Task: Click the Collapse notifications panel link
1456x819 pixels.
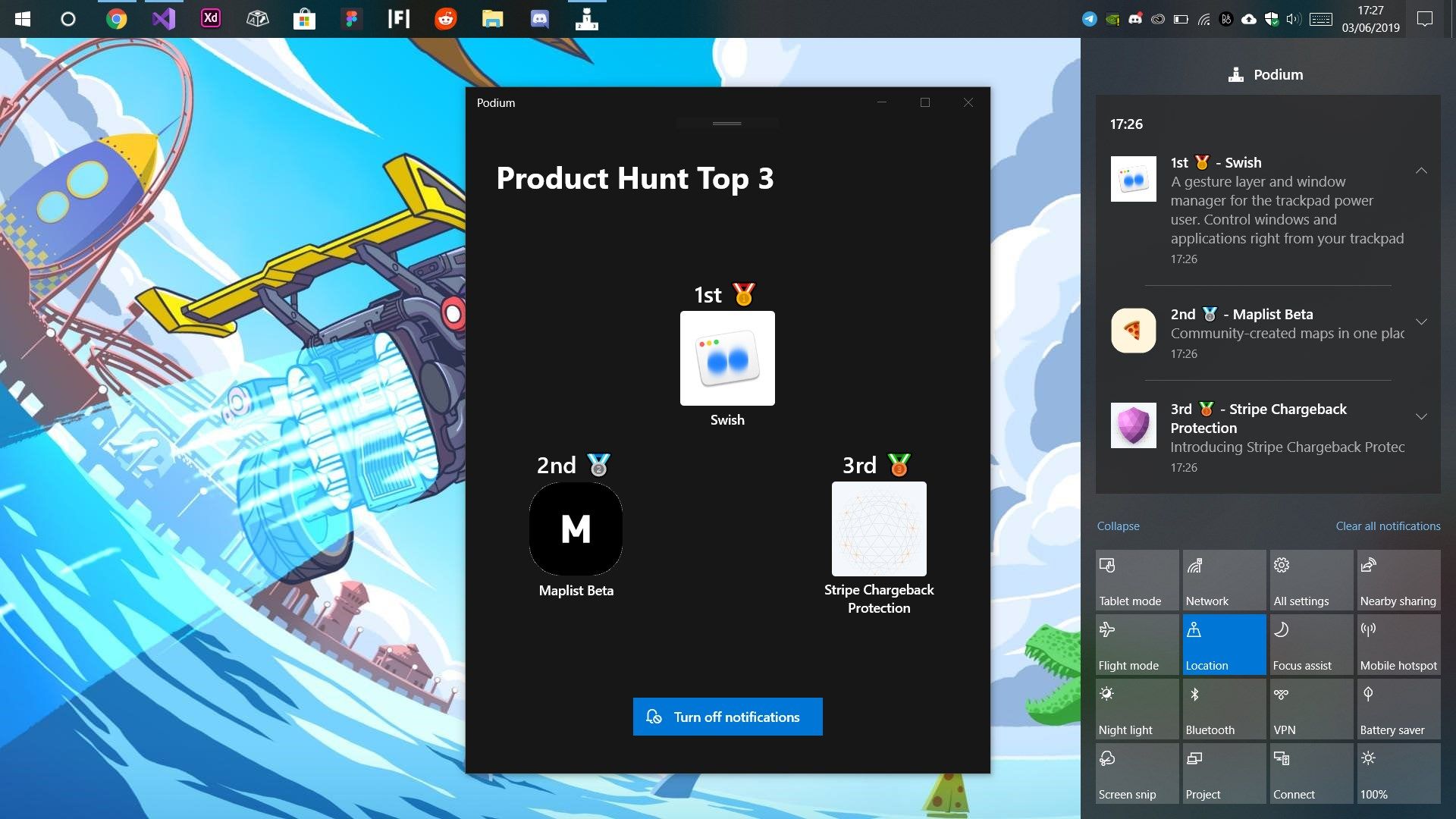Action: [x=1117, y=525]
